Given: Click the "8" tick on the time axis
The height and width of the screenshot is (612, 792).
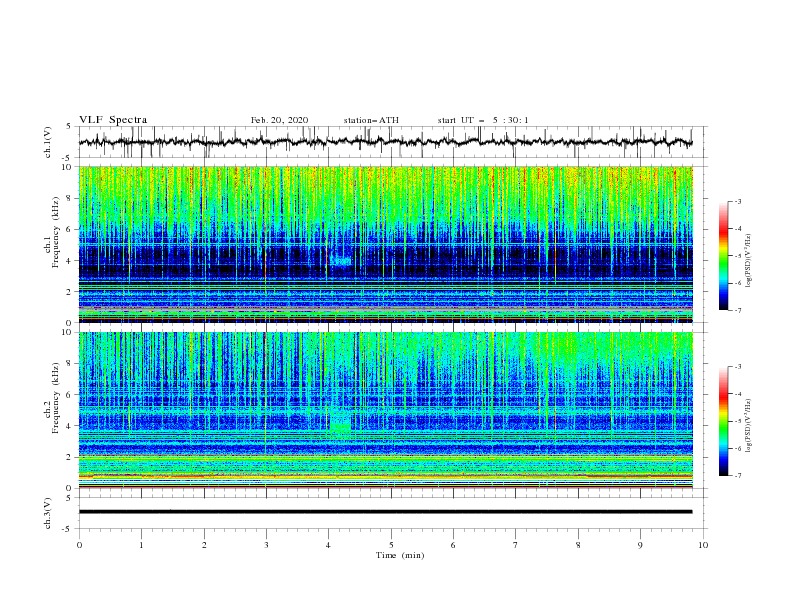Looking at the screenshot, I should point(578,545).
